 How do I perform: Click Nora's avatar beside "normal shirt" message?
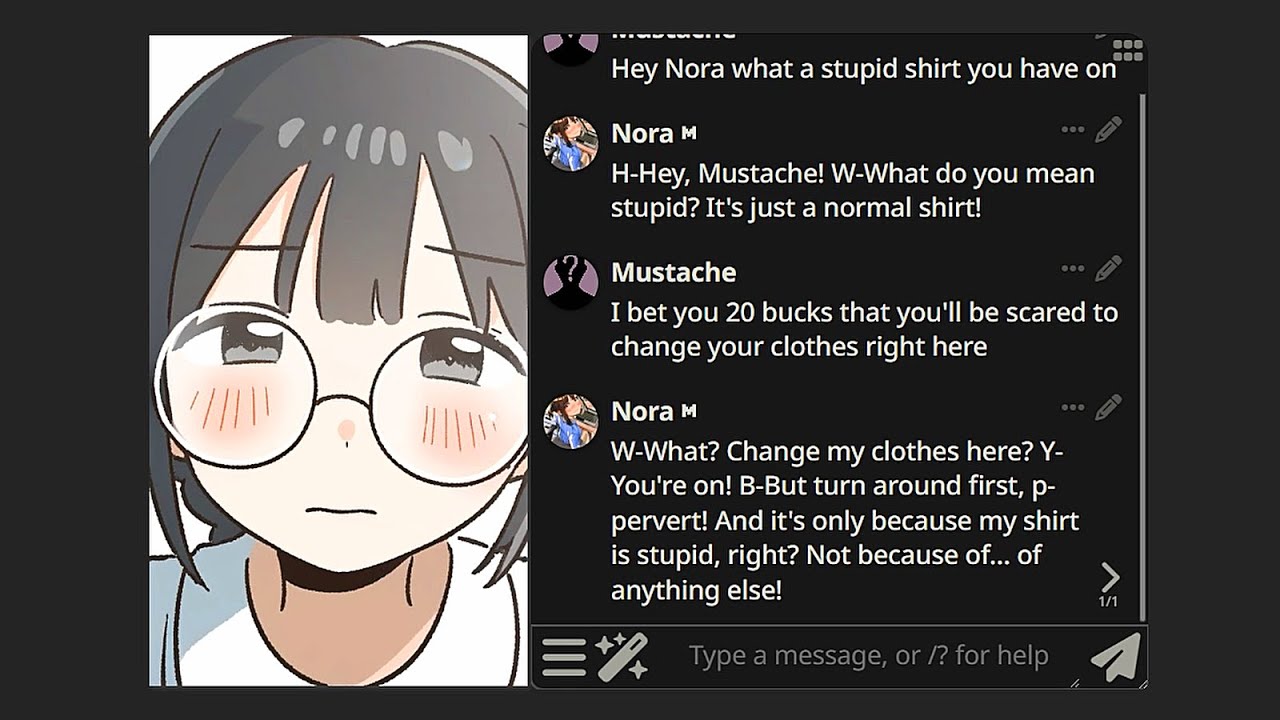click(570, 143)
